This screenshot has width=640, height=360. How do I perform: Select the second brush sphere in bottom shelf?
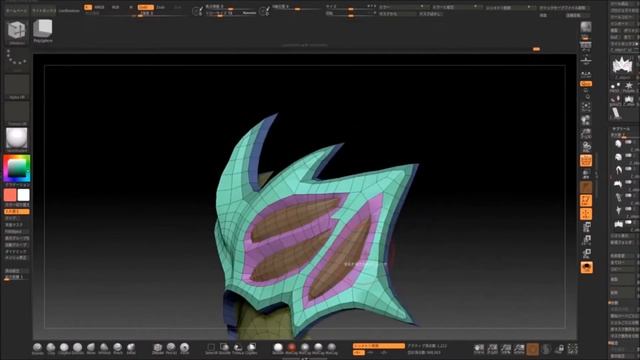(x=51, y=347)
